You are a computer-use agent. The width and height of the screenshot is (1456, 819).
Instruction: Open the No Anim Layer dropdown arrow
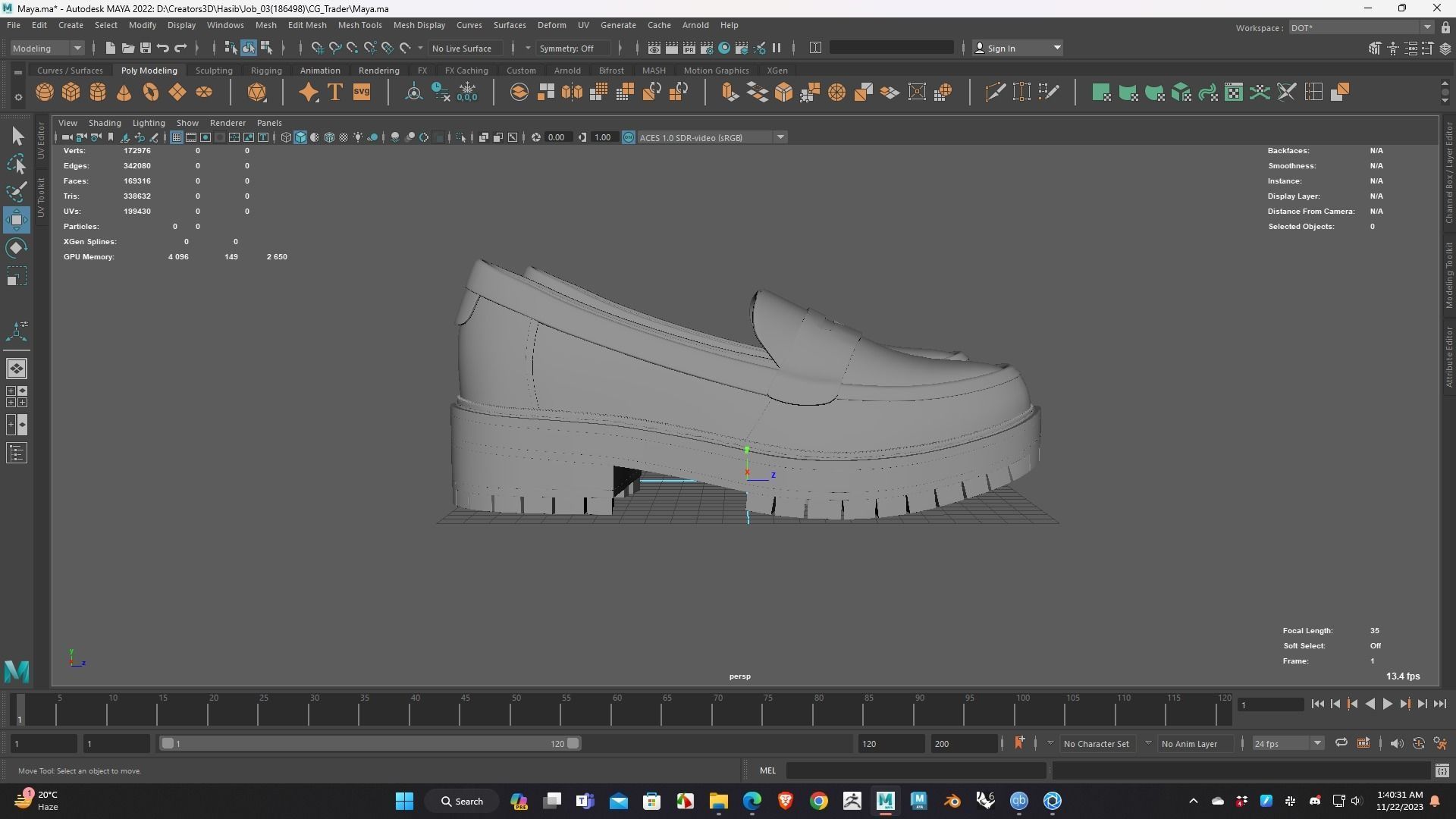pos(1148,743)
